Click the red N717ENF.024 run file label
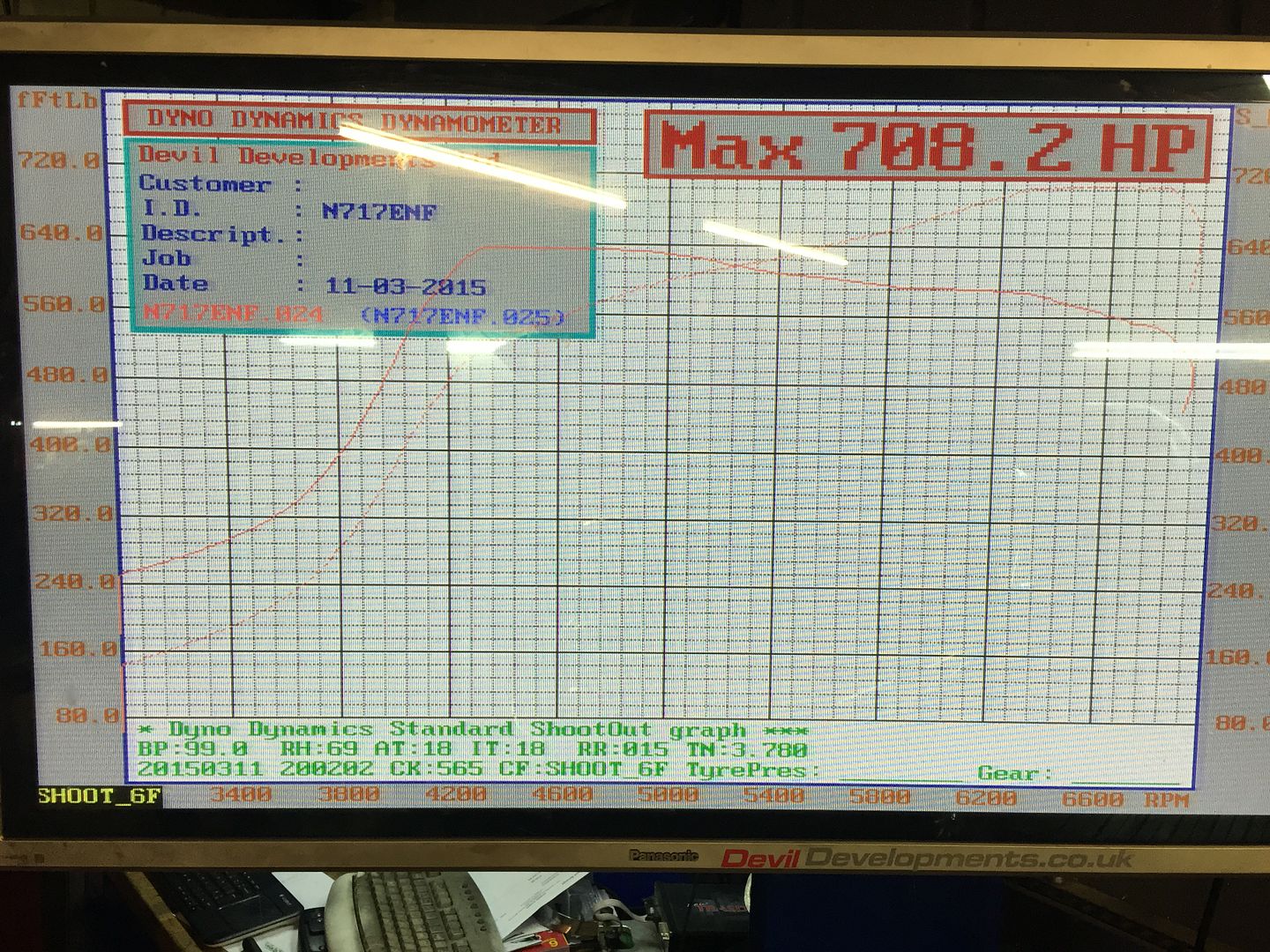The height and width of the screenshot is (952, 1270). click(233, 313)
